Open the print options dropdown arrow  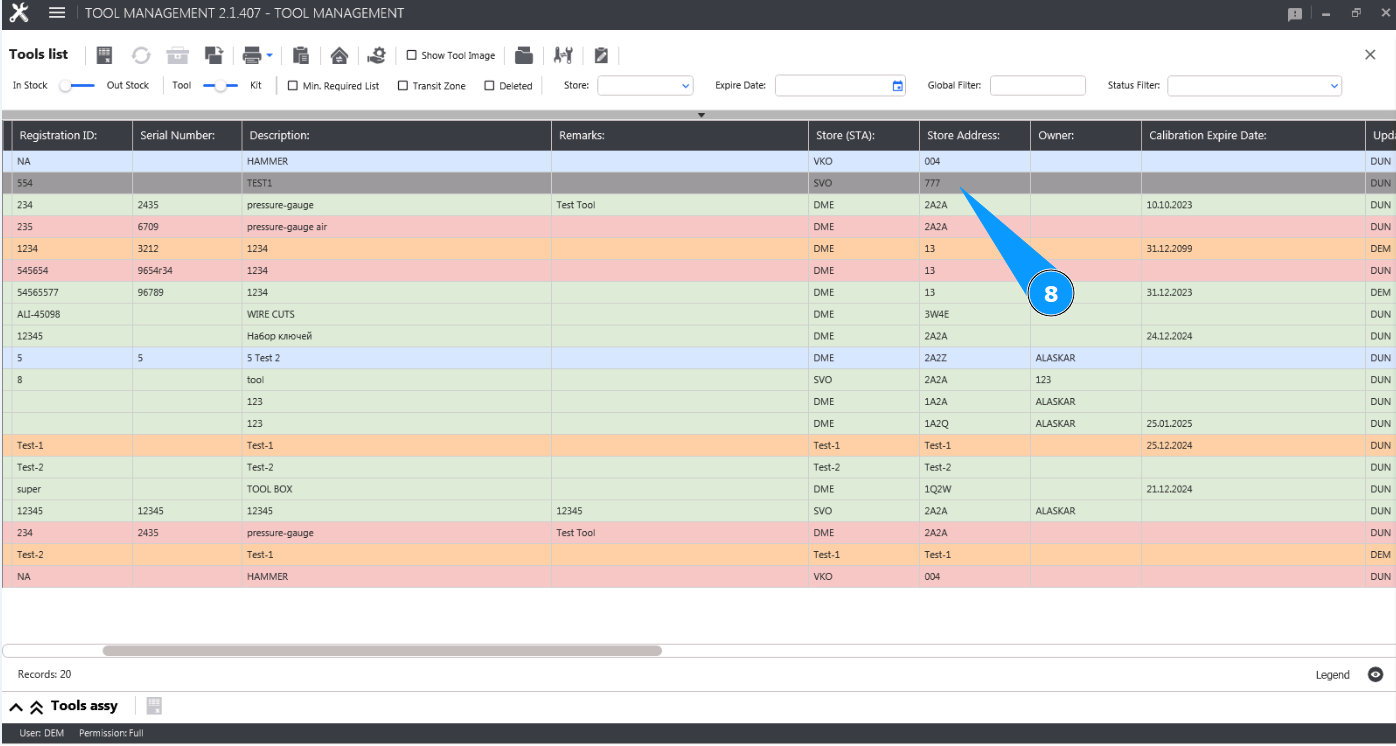click(x=270, y=56)
